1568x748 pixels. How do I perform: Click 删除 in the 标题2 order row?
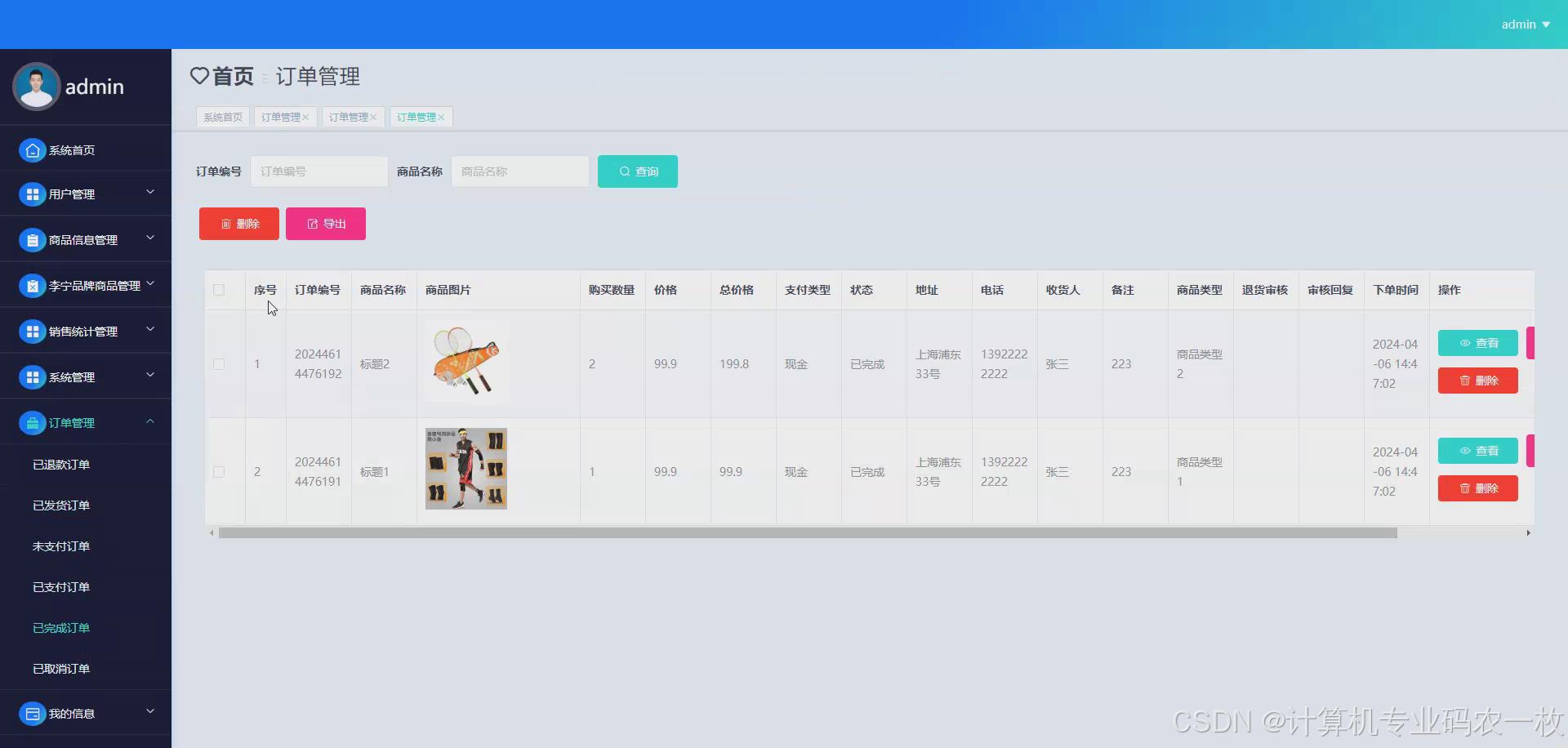[x=1478, y=381]
